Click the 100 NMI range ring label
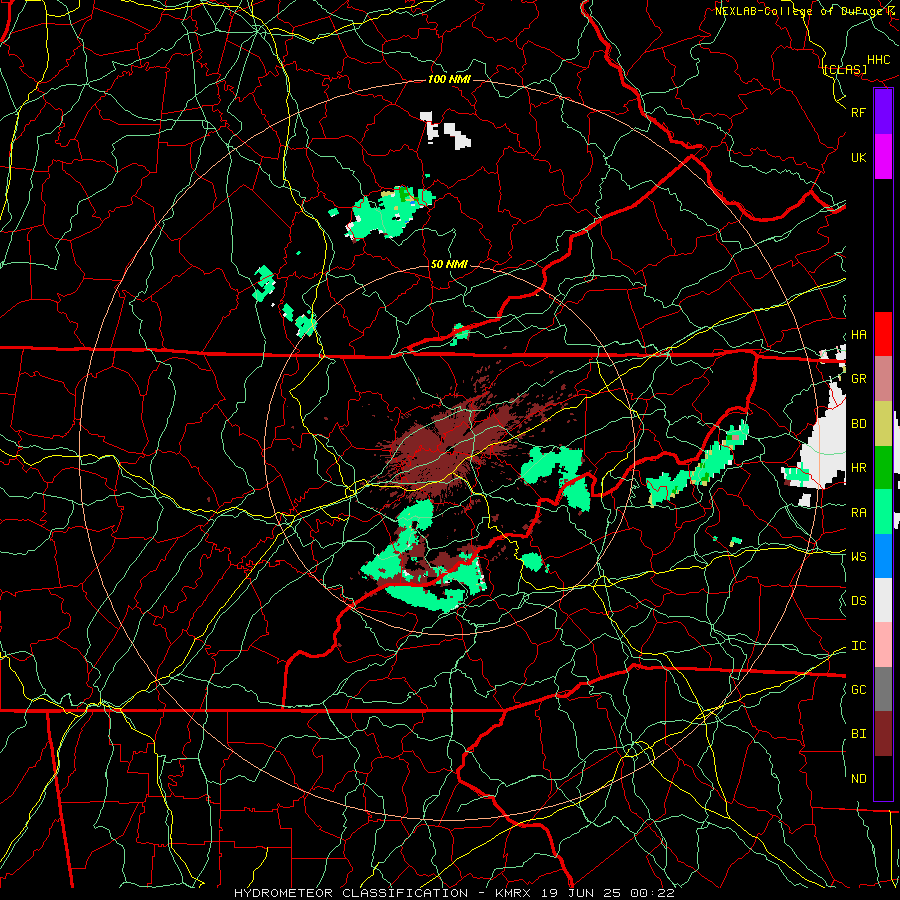900x900 pixels. tap(449, 79)
